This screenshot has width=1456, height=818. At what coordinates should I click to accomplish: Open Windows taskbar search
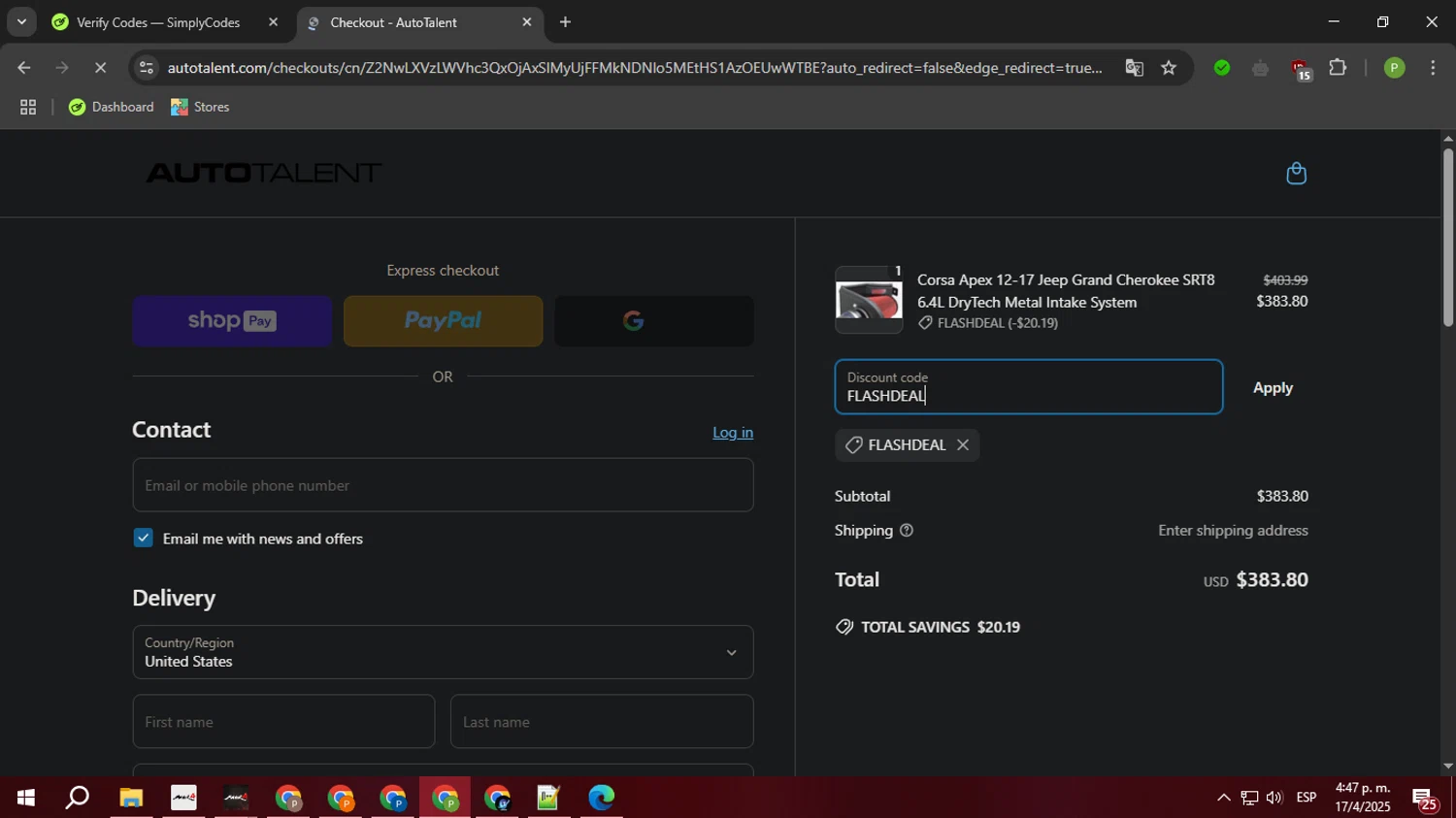77,798
